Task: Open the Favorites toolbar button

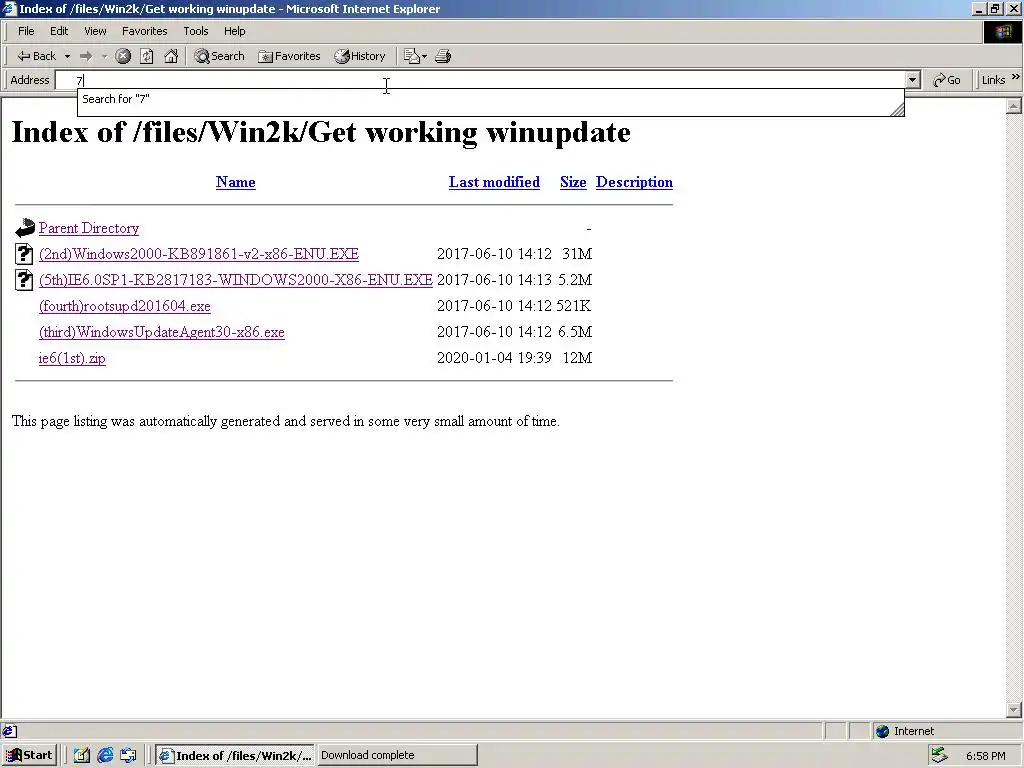Action: (x=289, y=56)
